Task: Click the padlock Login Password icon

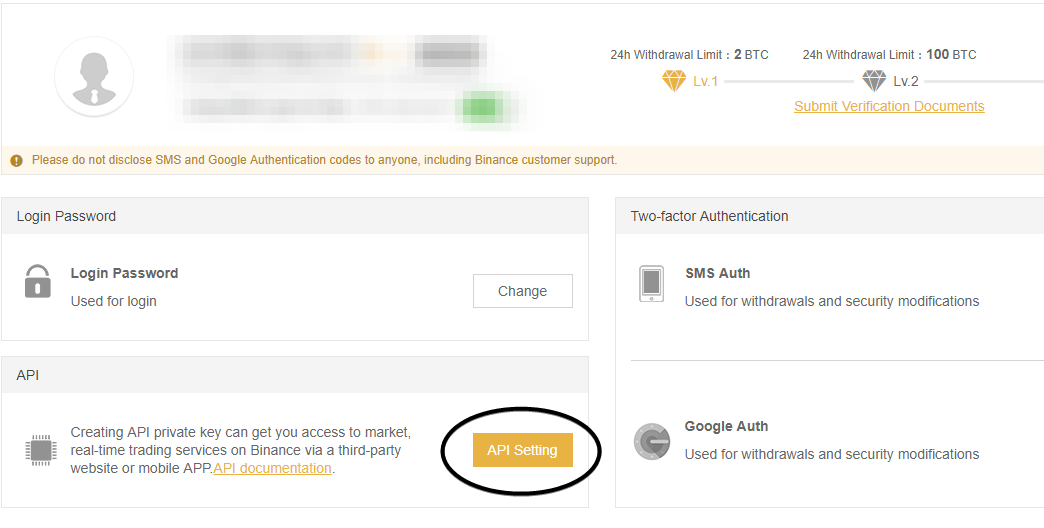Action: point(38,281)
